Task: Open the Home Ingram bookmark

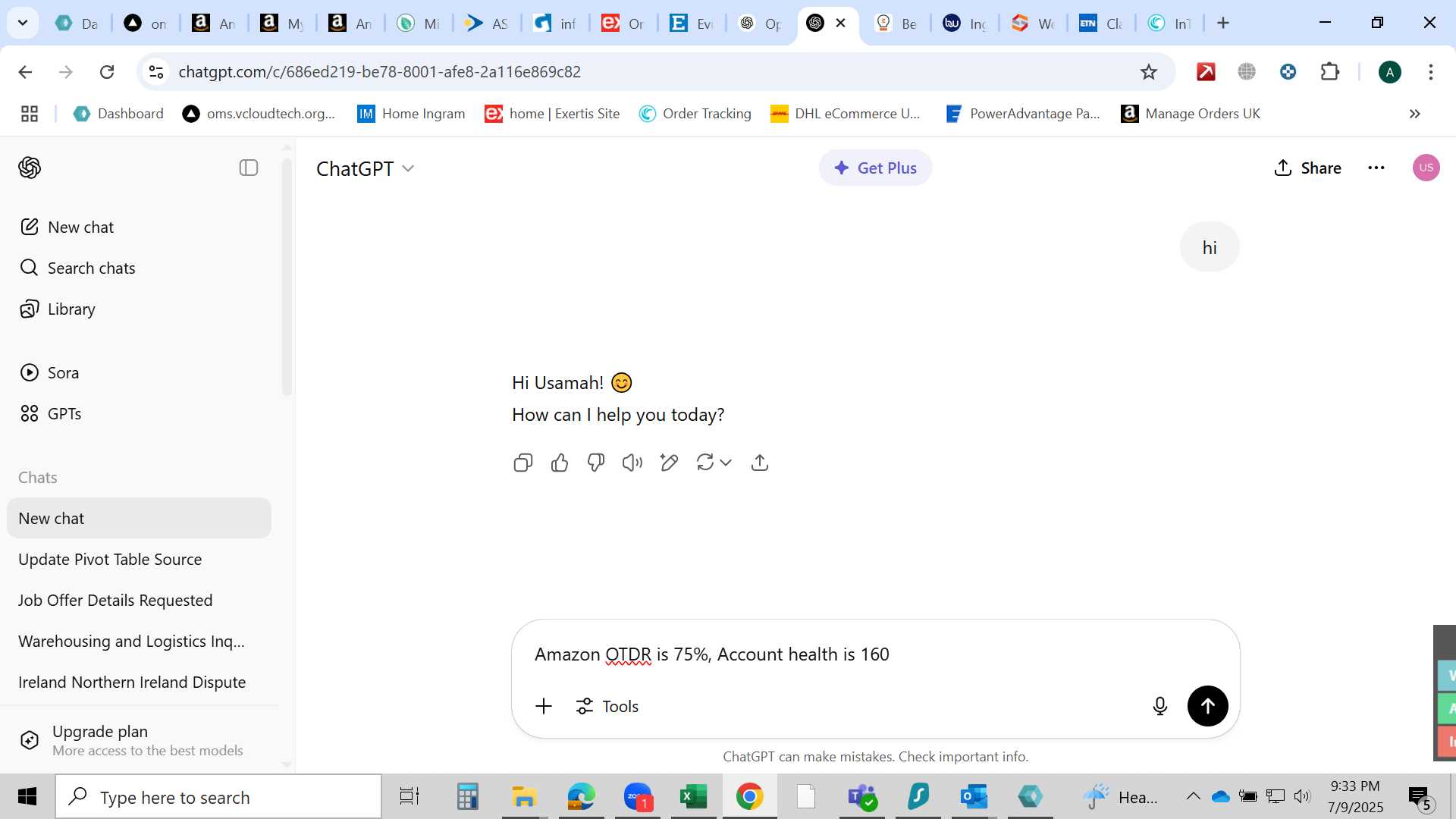Action: tap(411, 114)
